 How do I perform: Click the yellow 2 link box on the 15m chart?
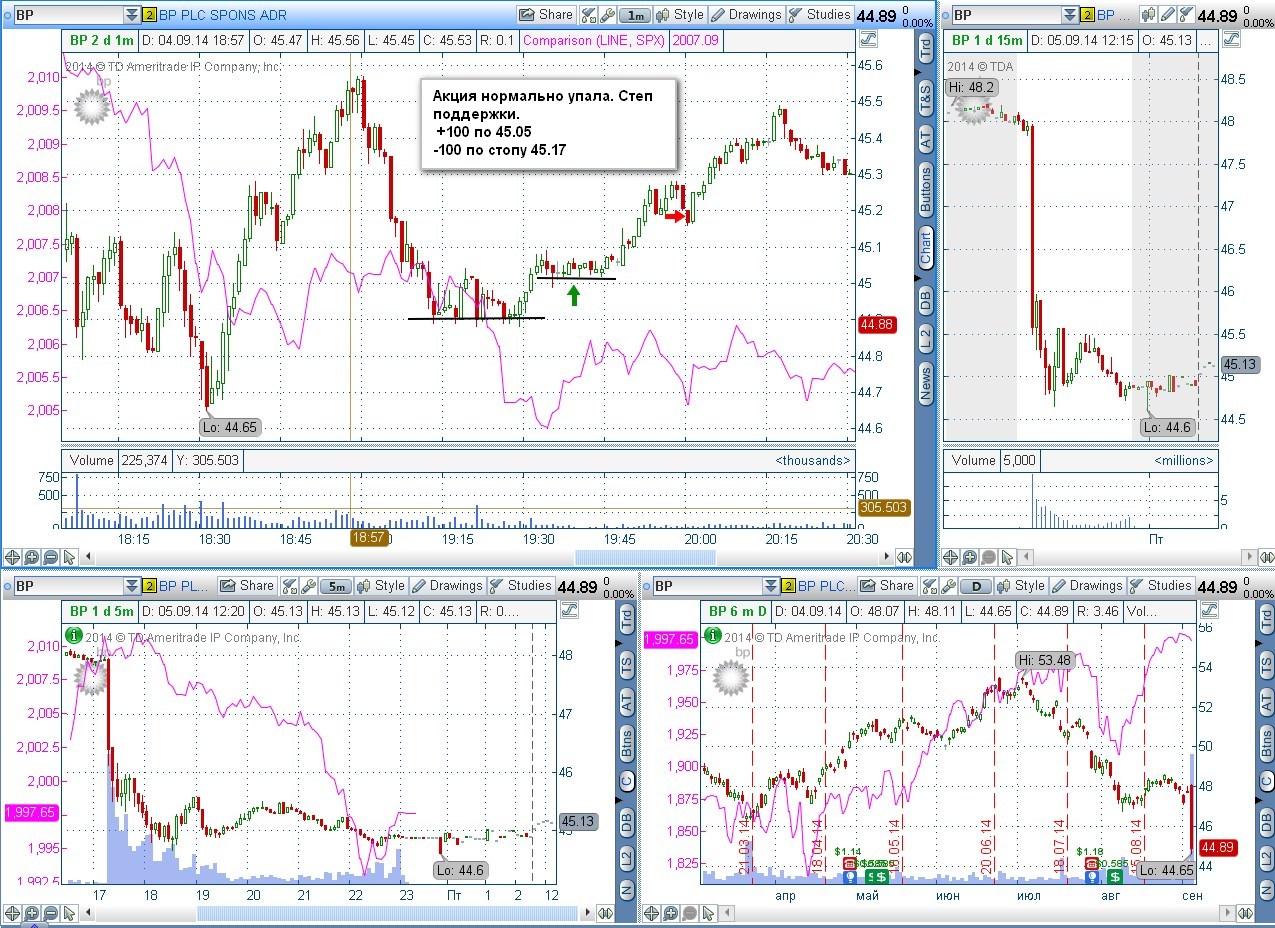coord(1087,15)
